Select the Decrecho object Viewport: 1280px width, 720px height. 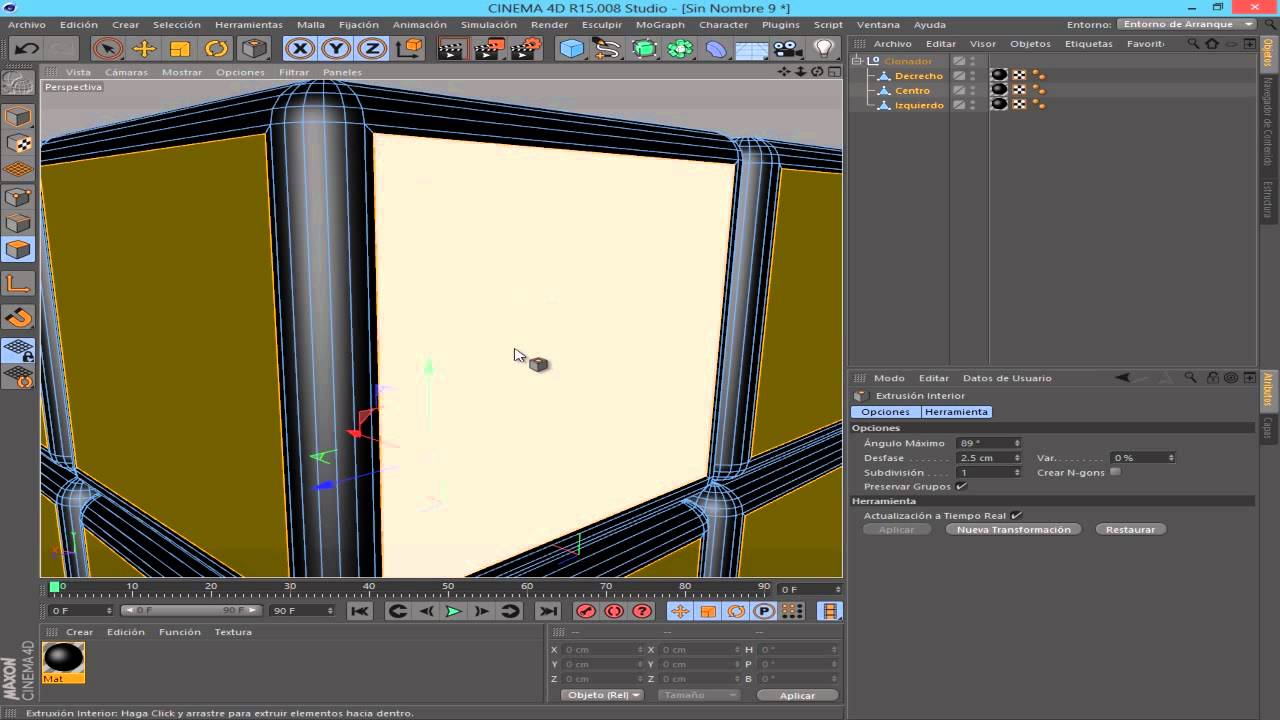pyautogui.click(x=918, y=76)
